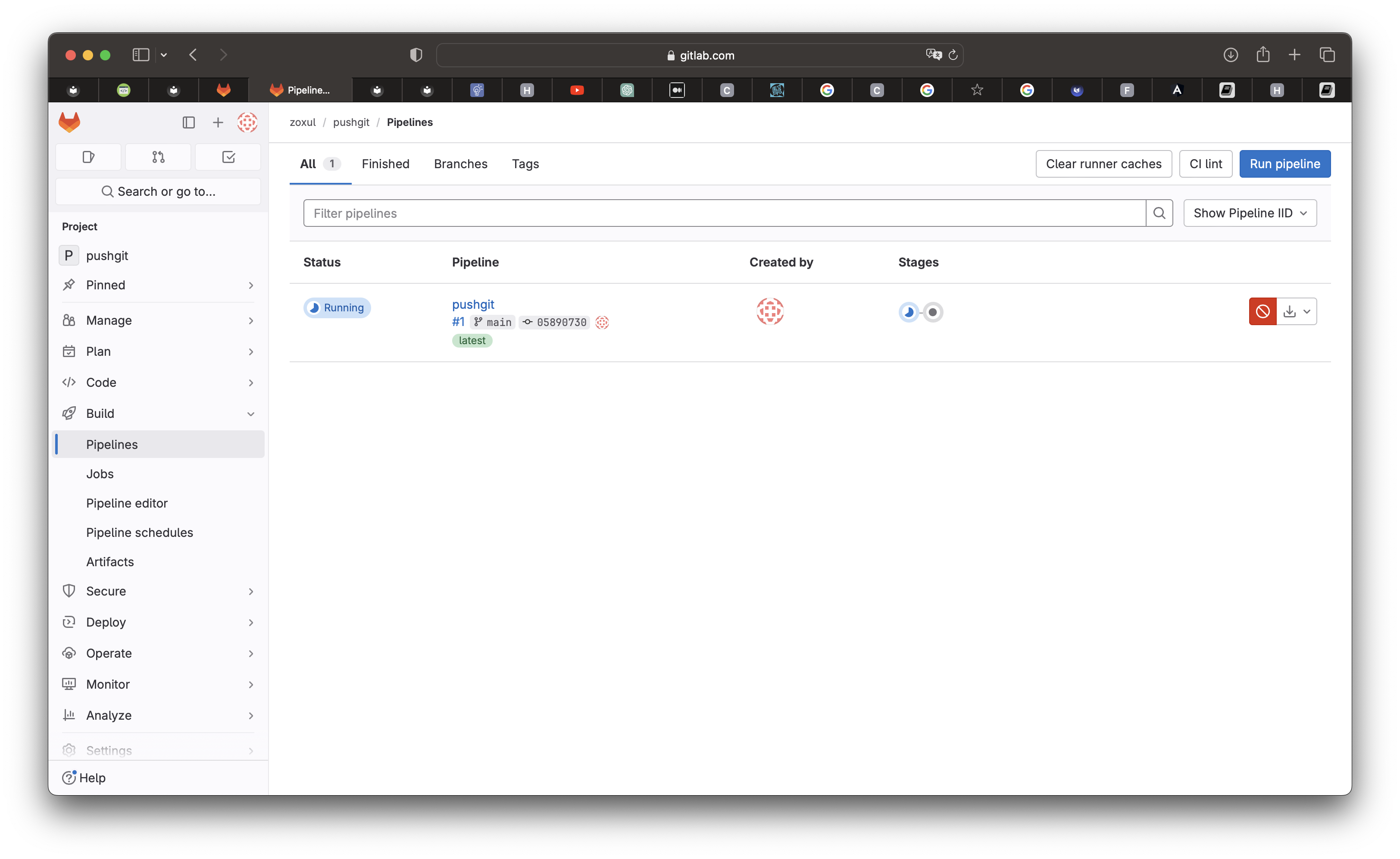Click the search magnifier in pipeline filter
Viewport: 1400px width, 859px height.
click(1159, 213)
